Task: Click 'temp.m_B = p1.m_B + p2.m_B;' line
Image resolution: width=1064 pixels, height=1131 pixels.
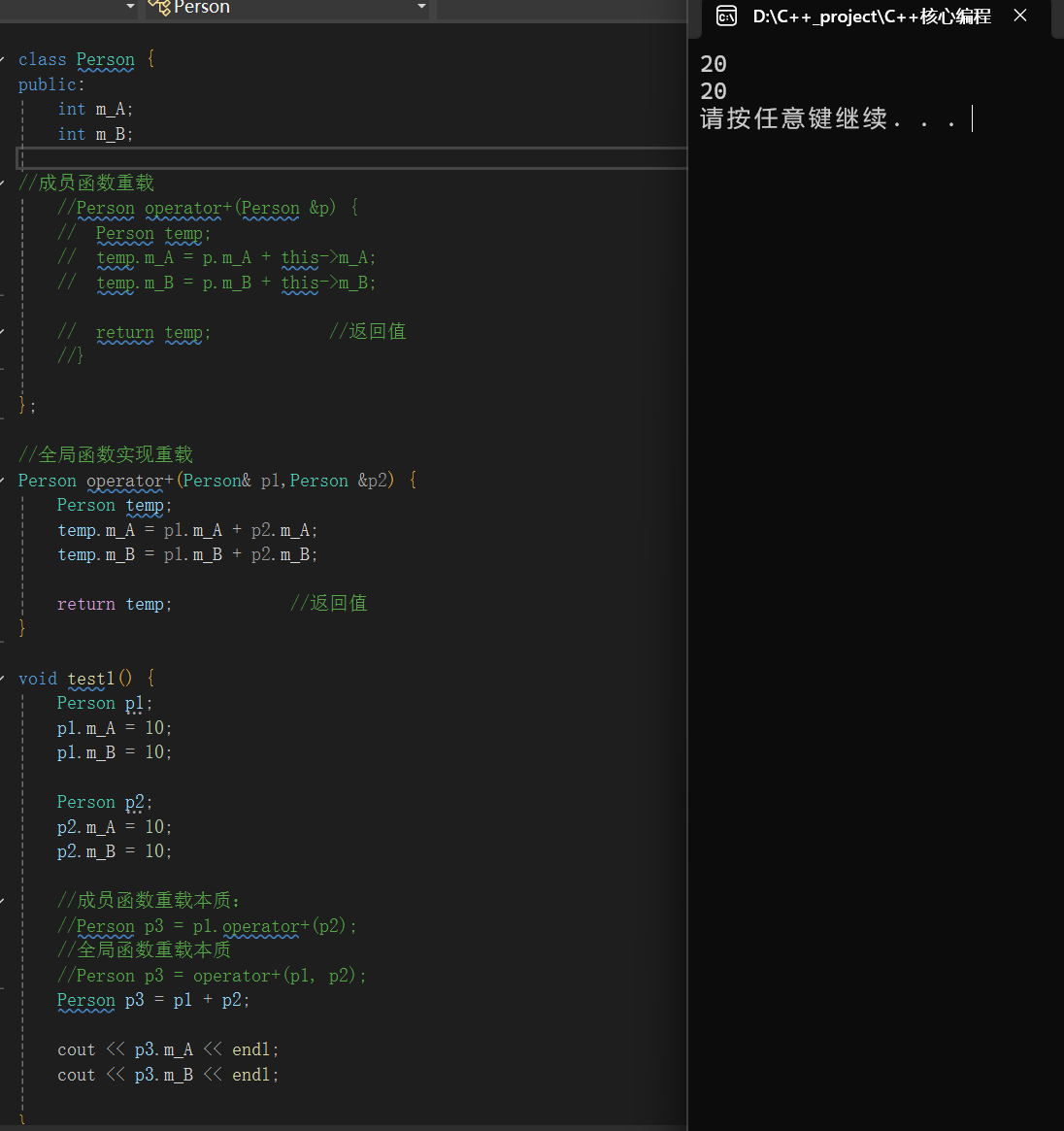Action: tap(187, 554)
